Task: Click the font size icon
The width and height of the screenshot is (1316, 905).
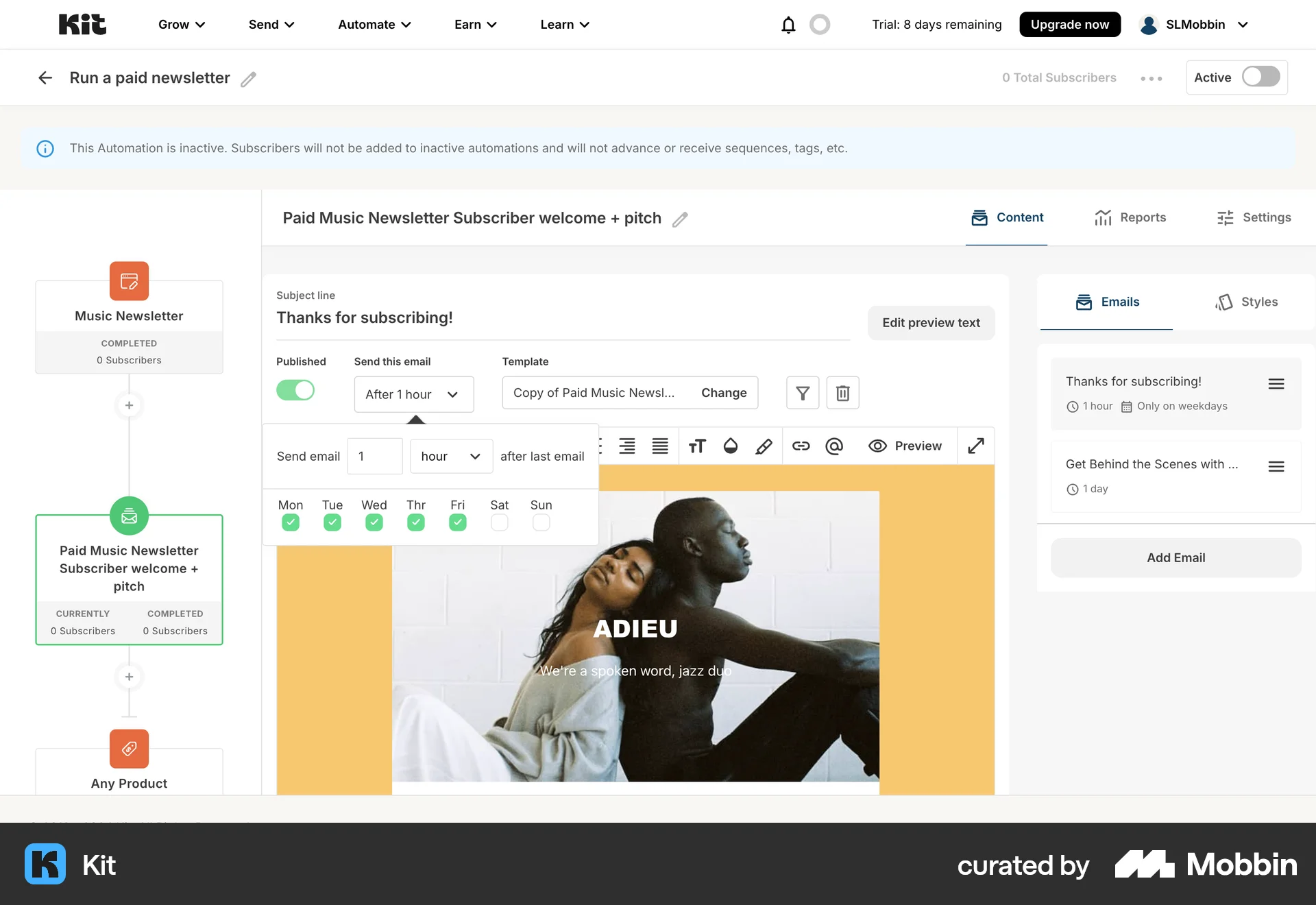Action: click(696, 446)
